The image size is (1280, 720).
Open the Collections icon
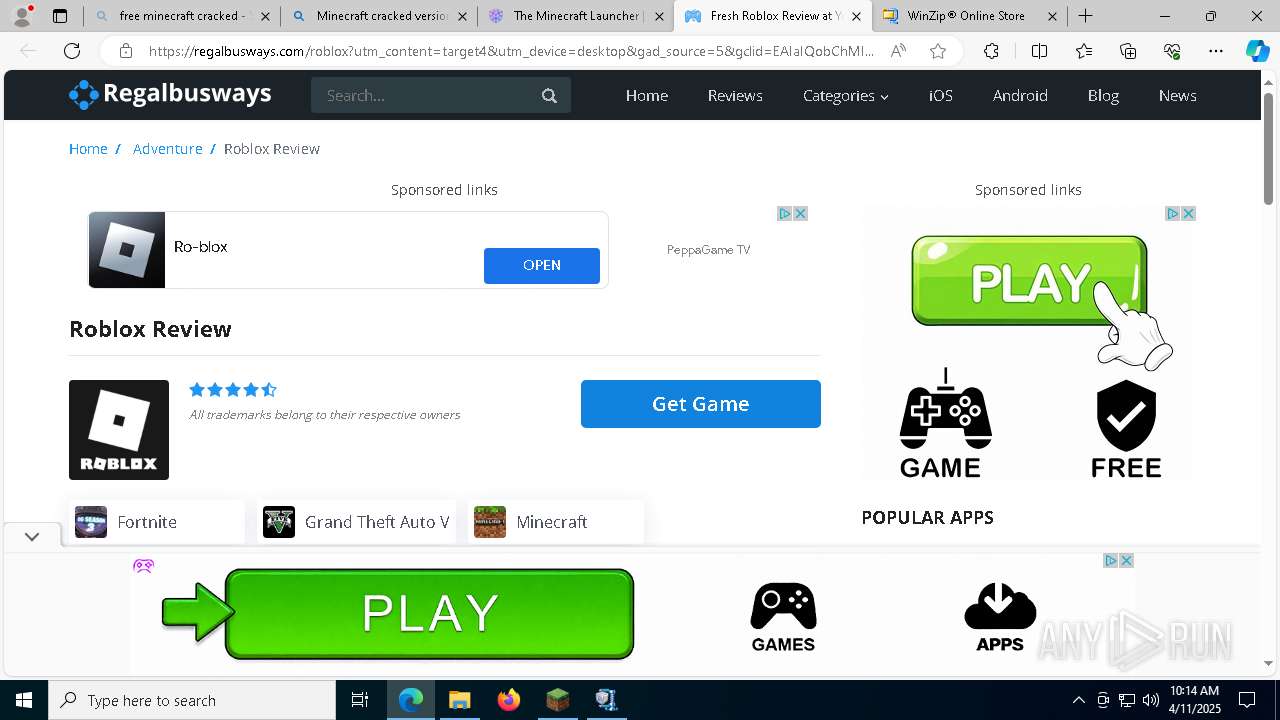(x=1128, y=51)
